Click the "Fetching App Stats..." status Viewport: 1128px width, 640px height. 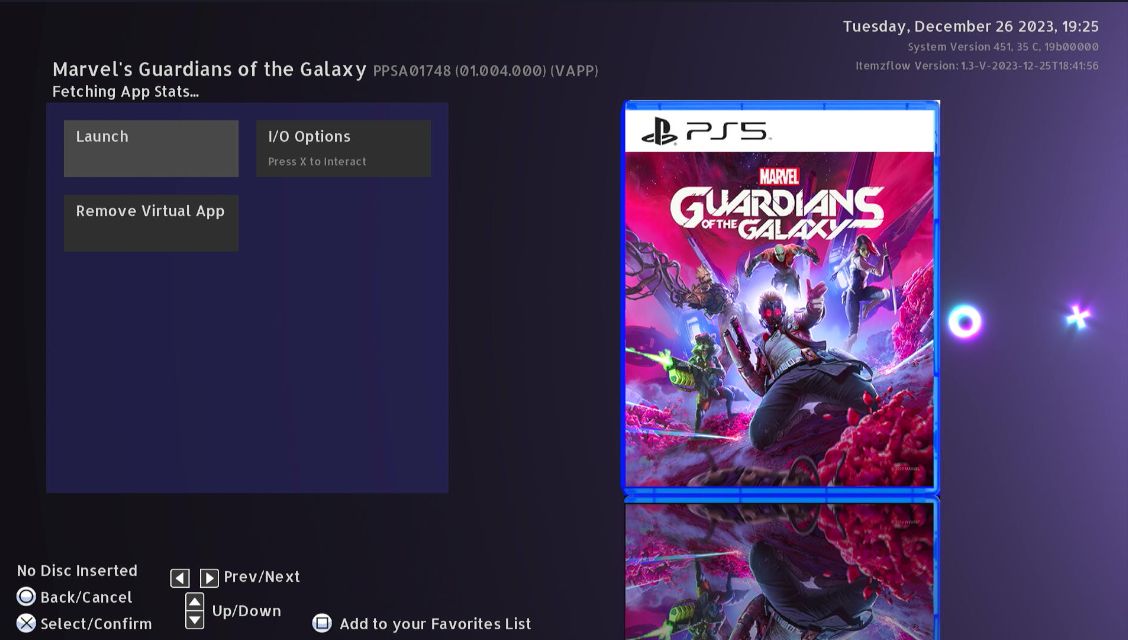coord(126,92)
